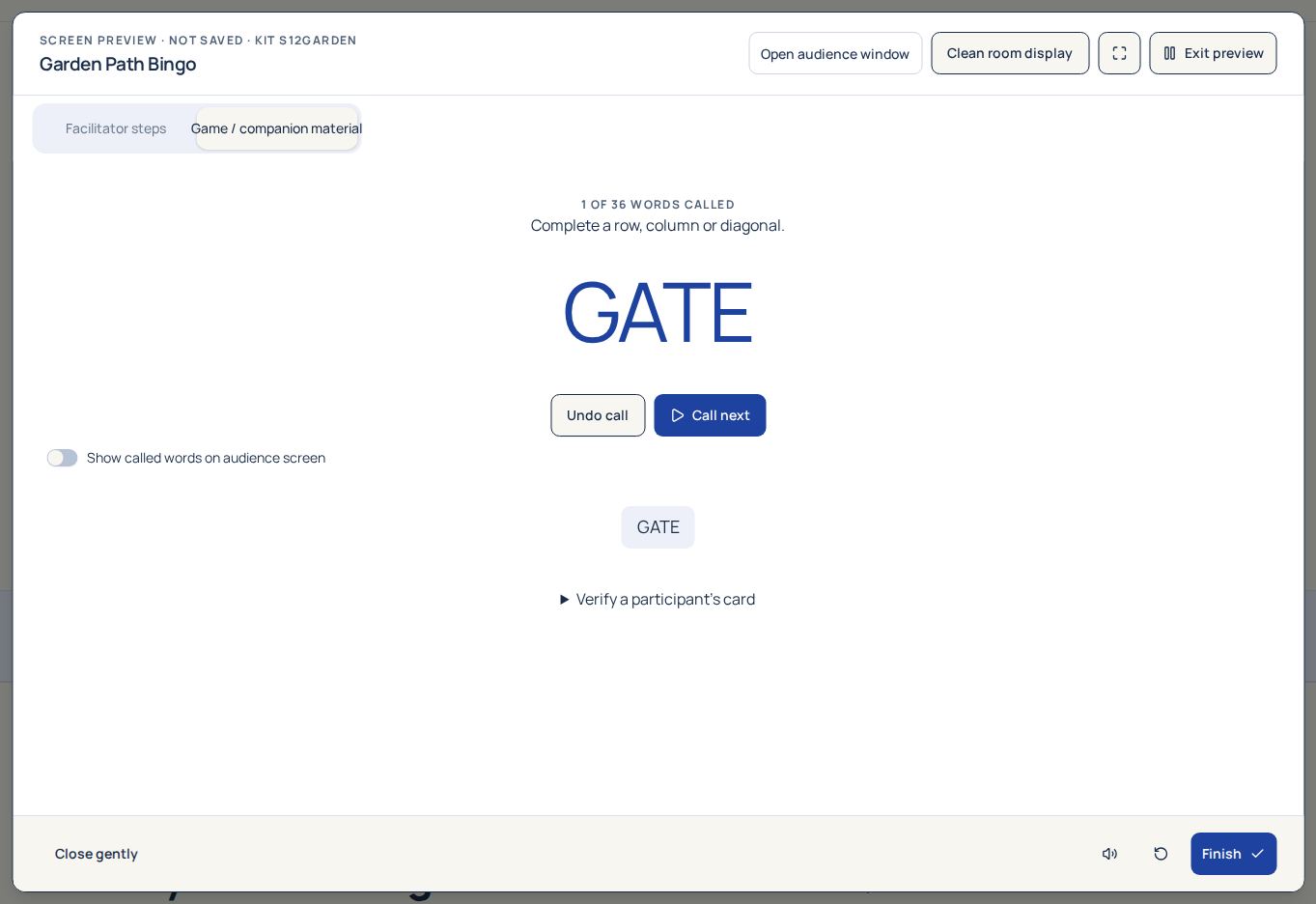Switch to the Facilitator steps tab
Viewport: 1316px width, 904px height.
[x=116, y=128]
